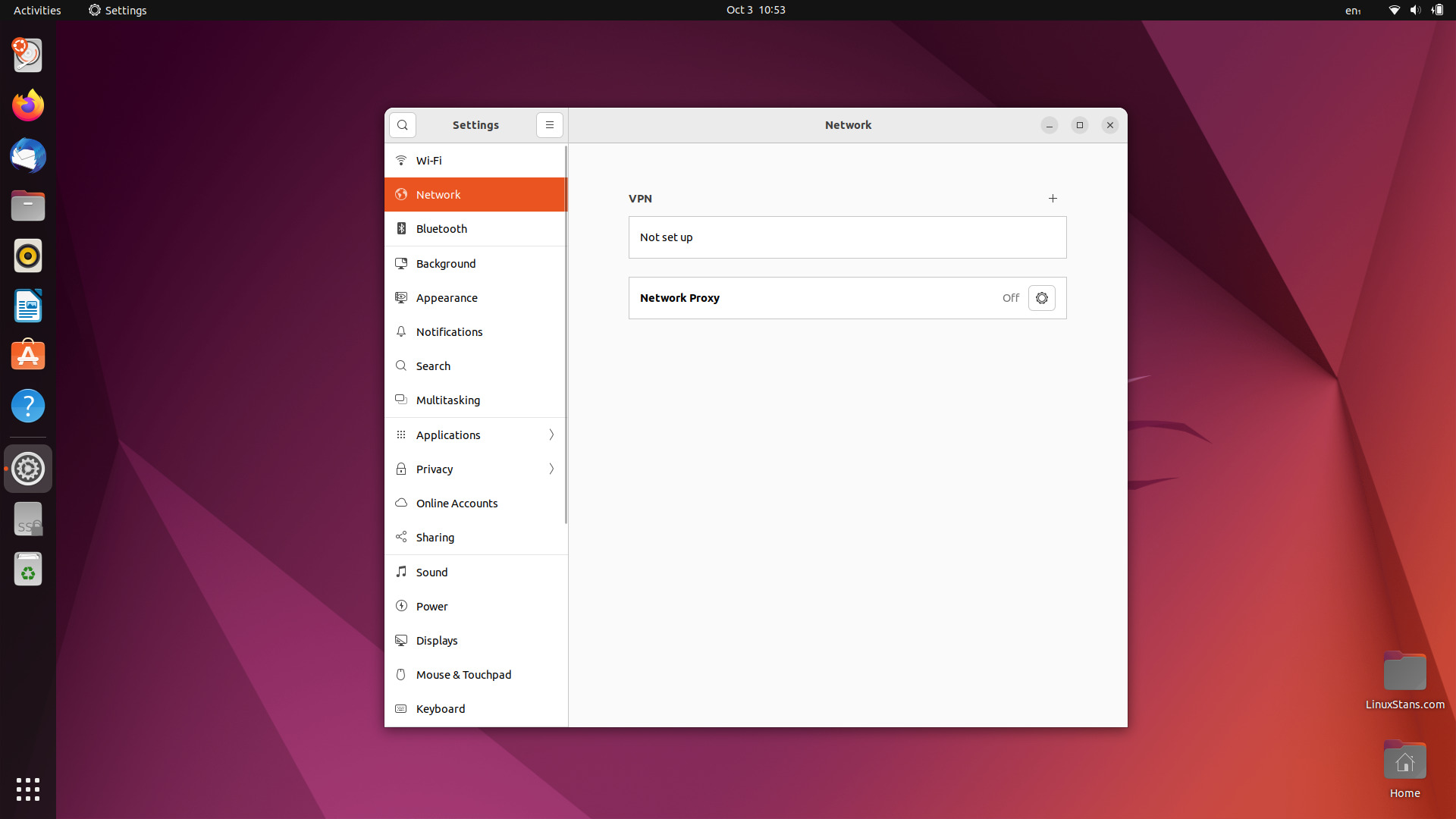The image size is (1456, 819).
Task: Open the system status menu in top bar
Action: point(1415,10)
